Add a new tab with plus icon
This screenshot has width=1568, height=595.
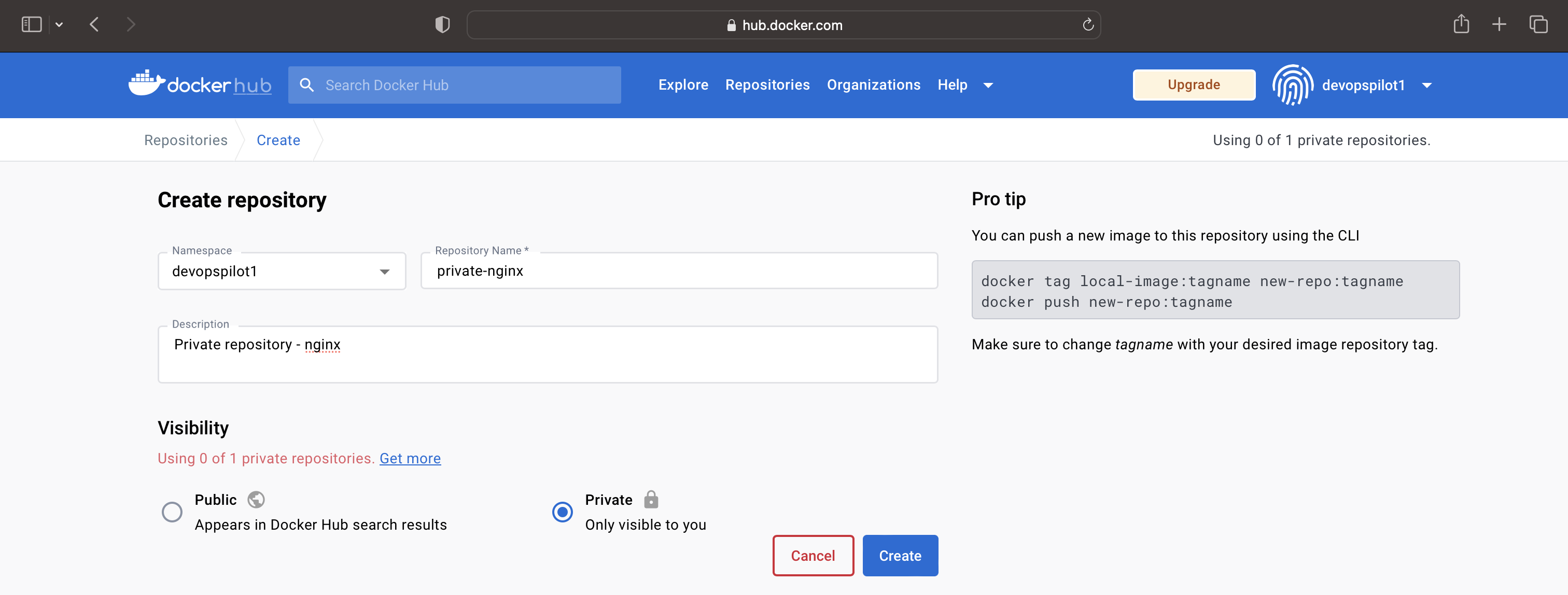1499,24
